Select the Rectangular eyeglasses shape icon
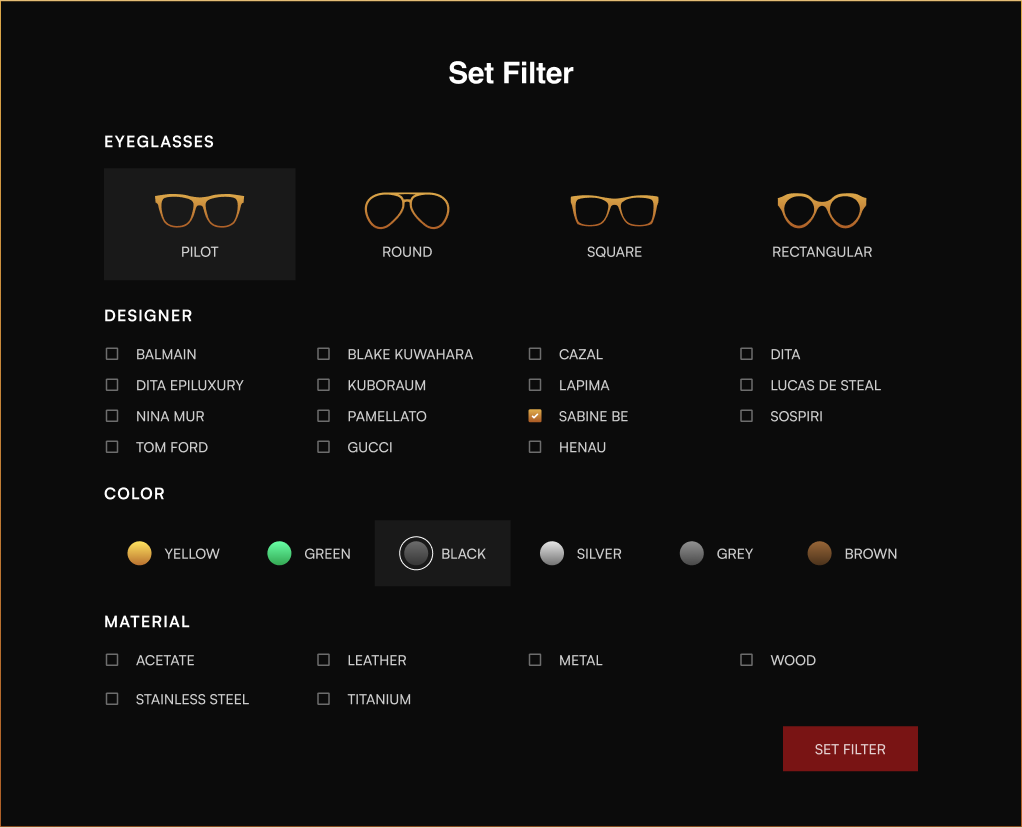The image size is (1022, 828). tap(822, 211)
